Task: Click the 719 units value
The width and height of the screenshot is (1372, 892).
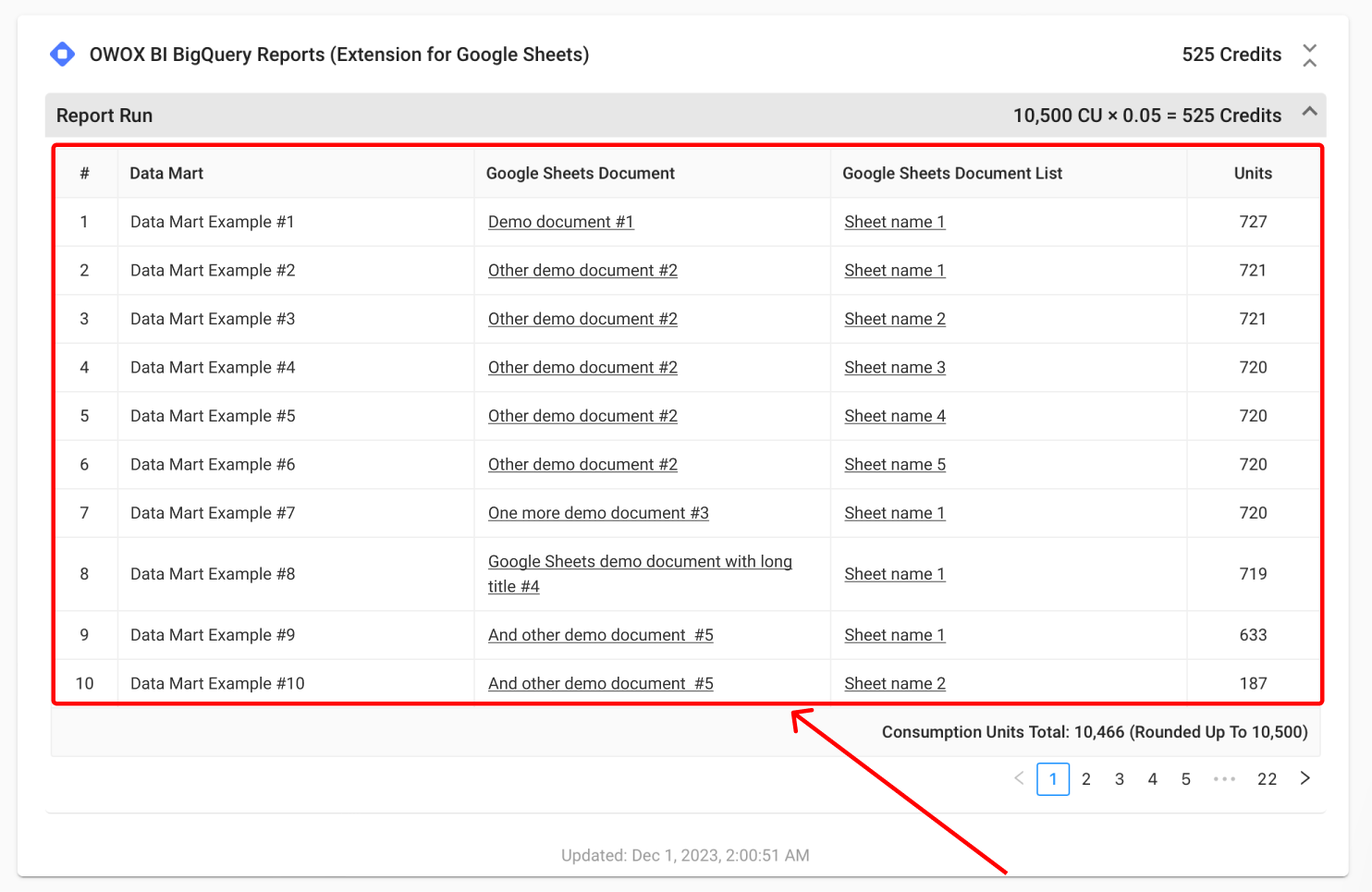Action: (x=1253, y=574)
